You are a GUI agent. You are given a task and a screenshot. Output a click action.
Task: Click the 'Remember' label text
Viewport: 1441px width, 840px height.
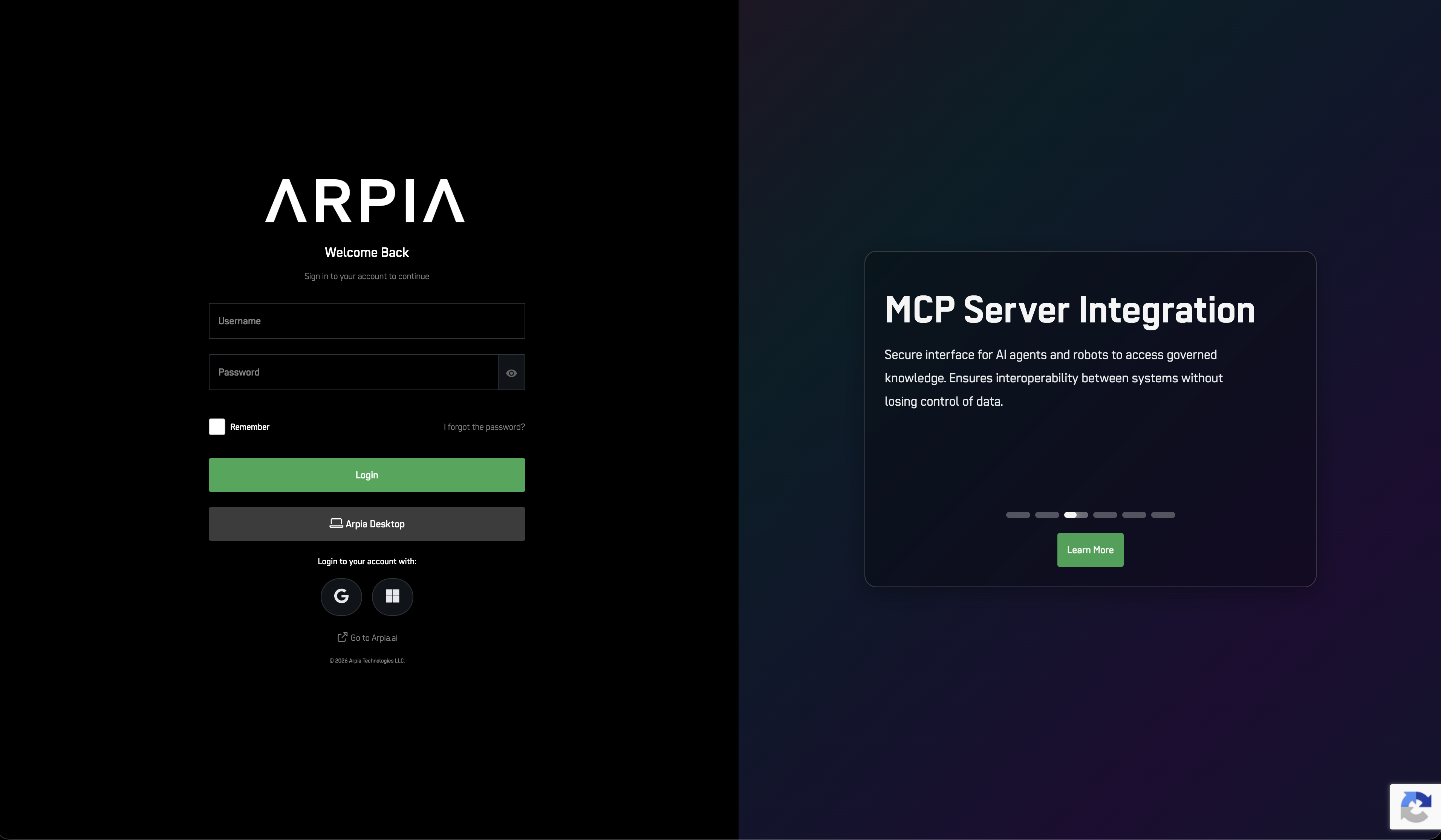tap(249, 427)
